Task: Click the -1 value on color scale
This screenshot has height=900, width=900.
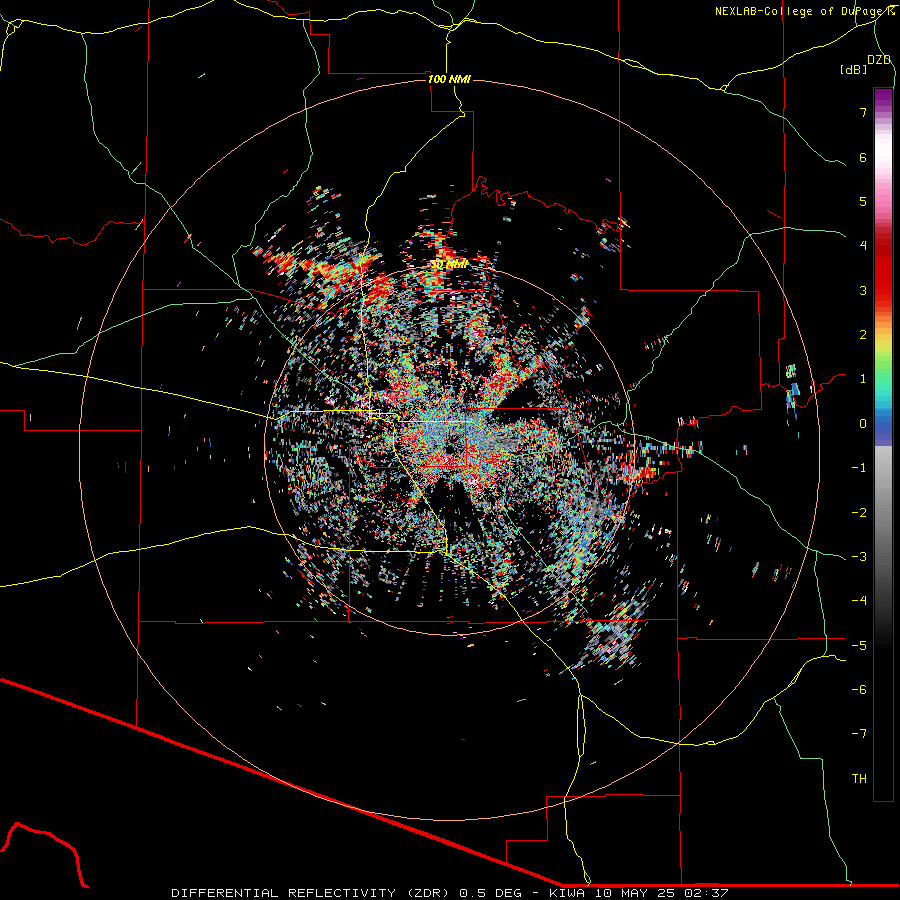Action: tap(859, 468)
